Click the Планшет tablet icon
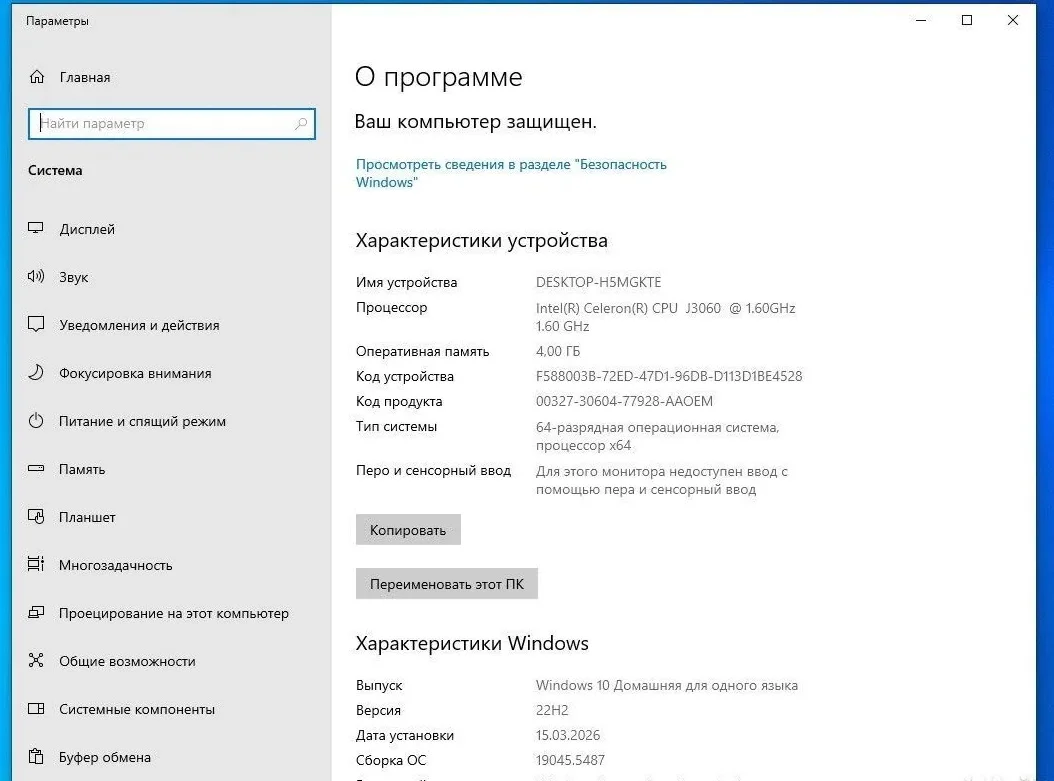Image resolution: width=1054 pixels, height=781 pixels. 36,517
